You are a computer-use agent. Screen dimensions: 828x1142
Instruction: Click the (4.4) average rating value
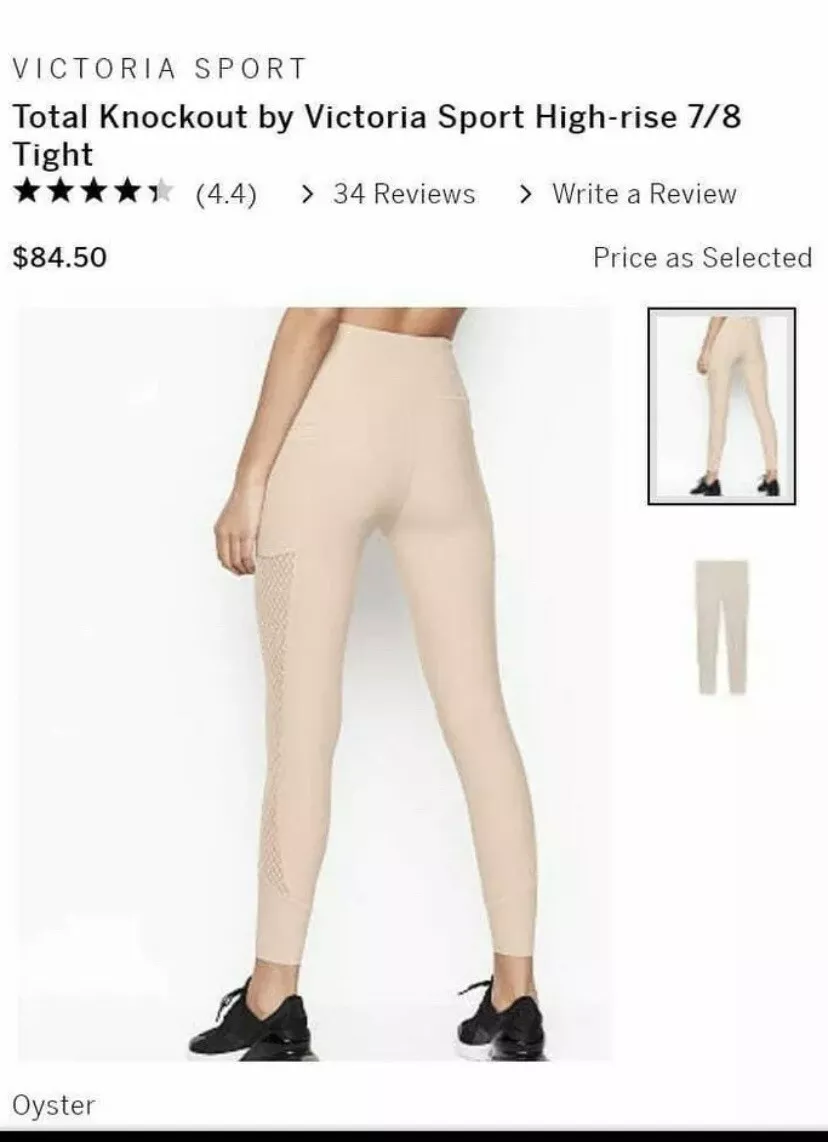tap(226, 194)
